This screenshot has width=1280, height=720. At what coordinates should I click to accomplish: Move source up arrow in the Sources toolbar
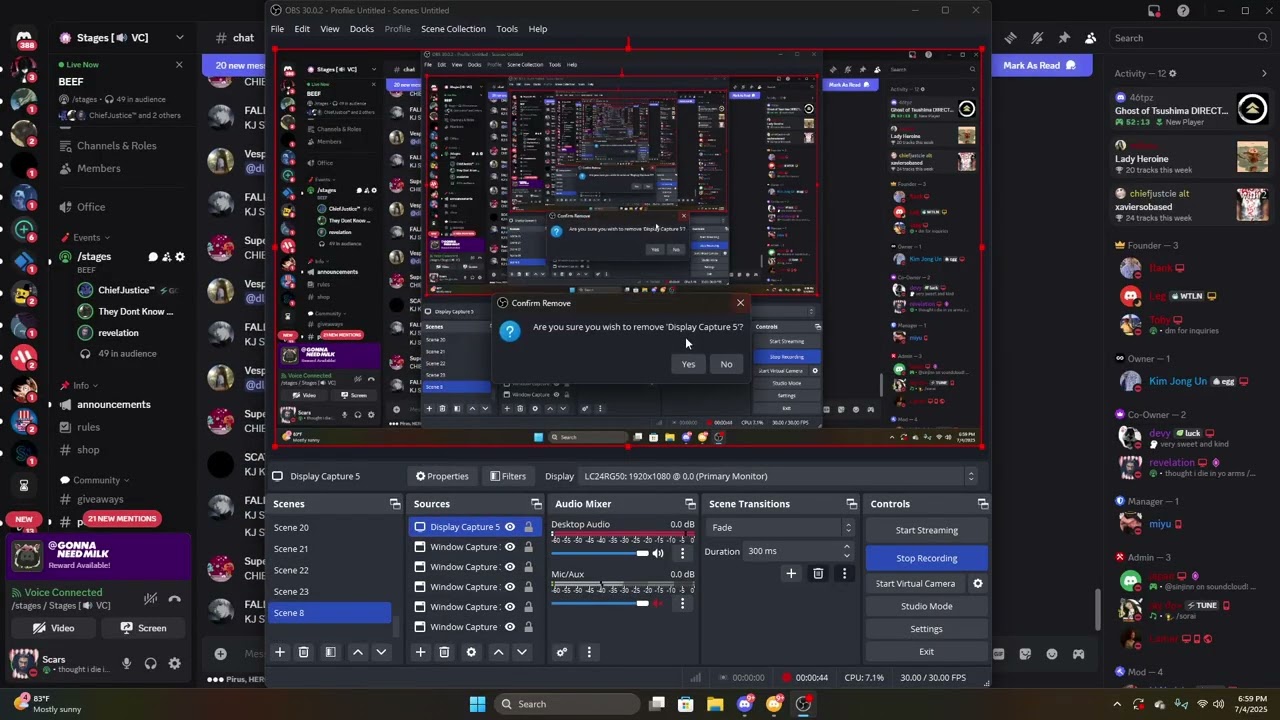(x=498, y=652)
